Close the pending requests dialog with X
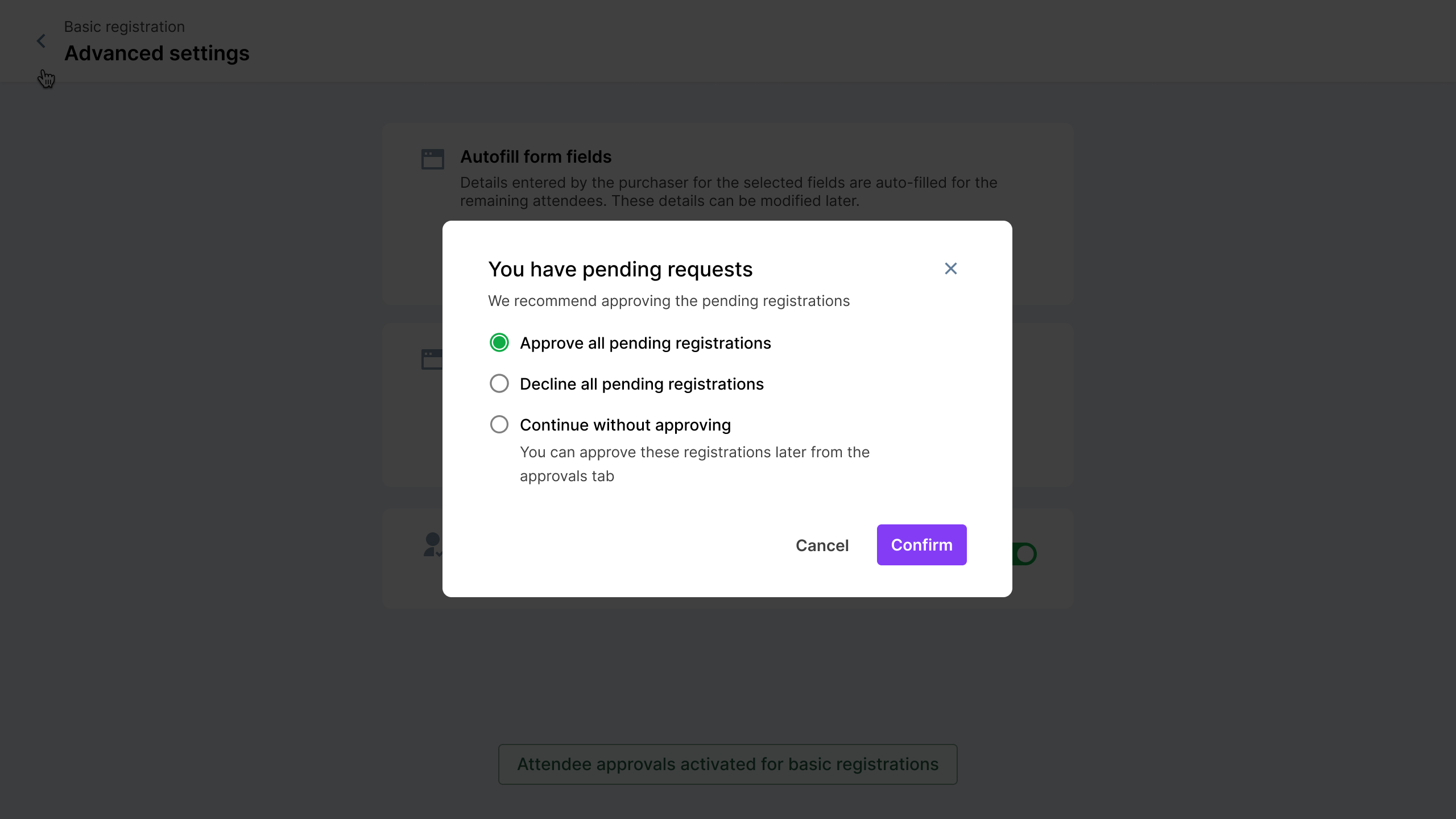Screen dimensions: 1456x819 (x=950, y=268)
